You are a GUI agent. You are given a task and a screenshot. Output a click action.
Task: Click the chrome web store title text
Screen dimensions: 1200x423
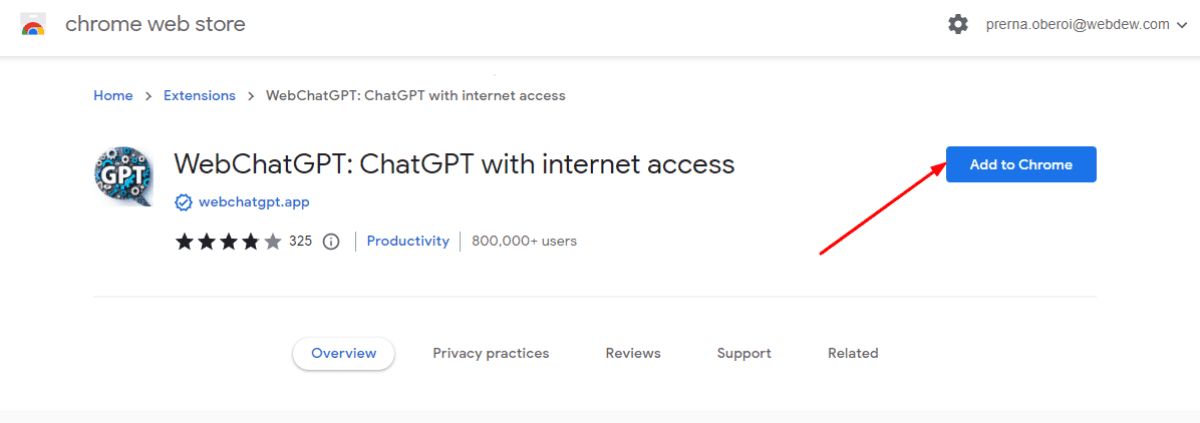pyautogui.click(x=155, y=24)
